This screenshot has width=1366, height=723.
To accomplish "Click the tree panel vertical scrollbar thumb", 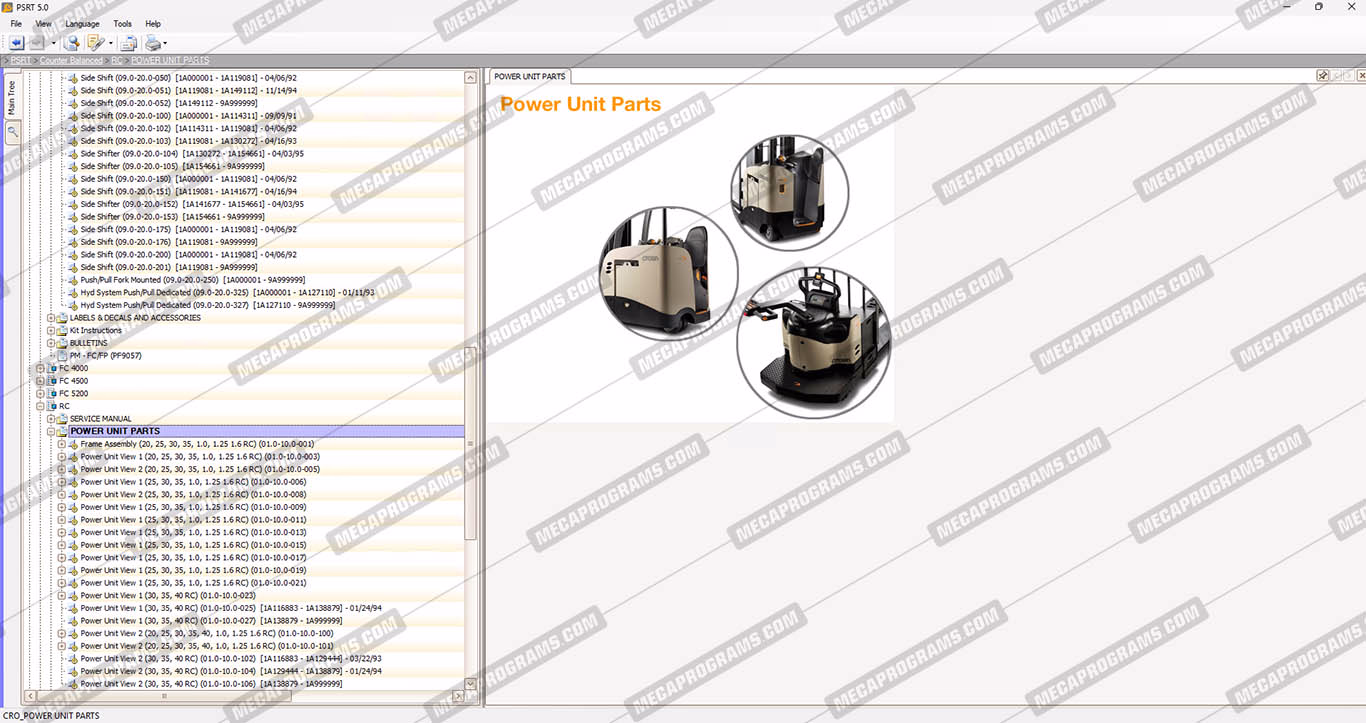I will (x=471, y=440).
